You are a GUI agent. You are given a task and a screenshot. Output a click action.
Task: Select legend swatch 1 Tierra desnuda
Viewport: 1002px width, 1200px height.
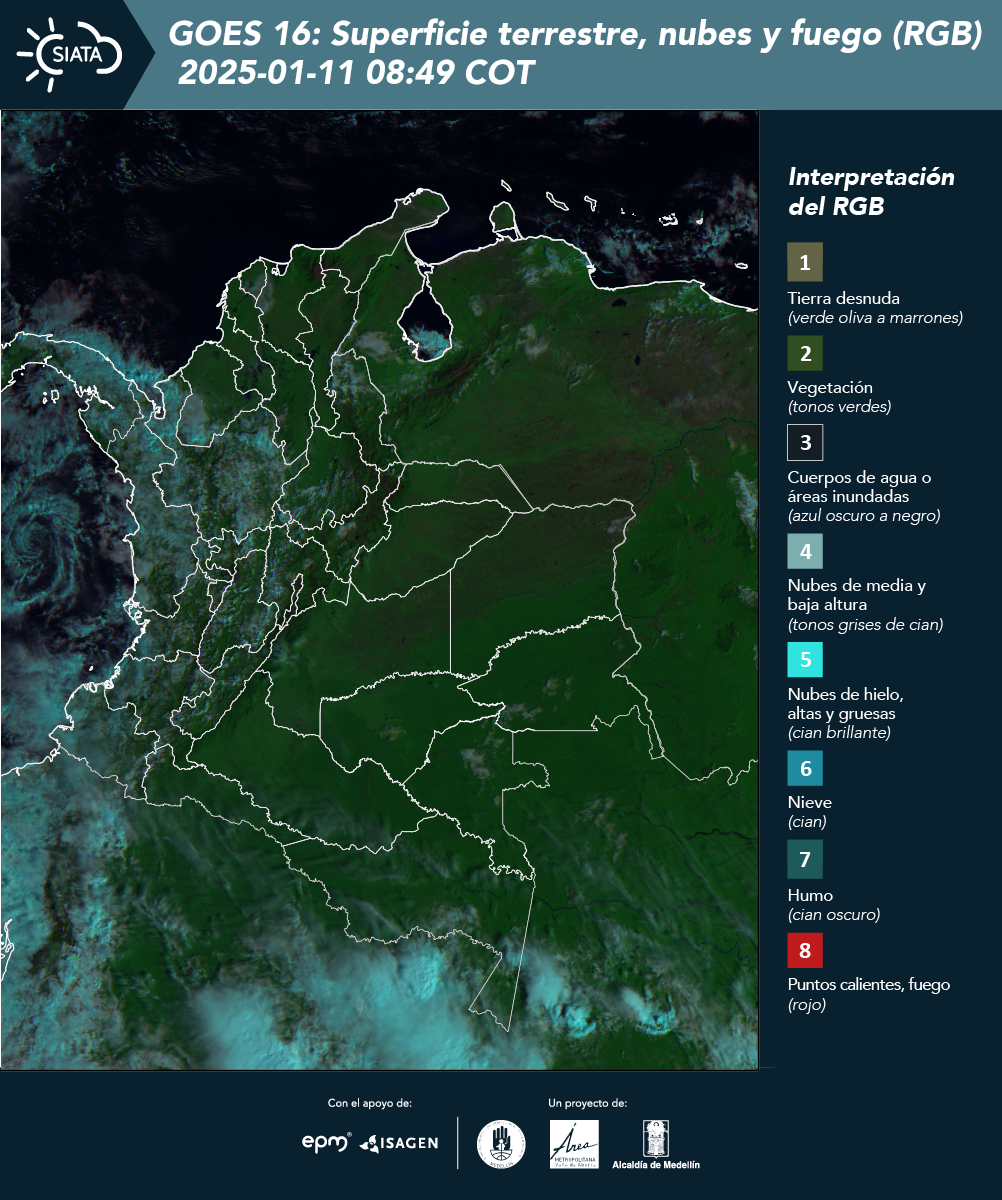click(805, 263)
